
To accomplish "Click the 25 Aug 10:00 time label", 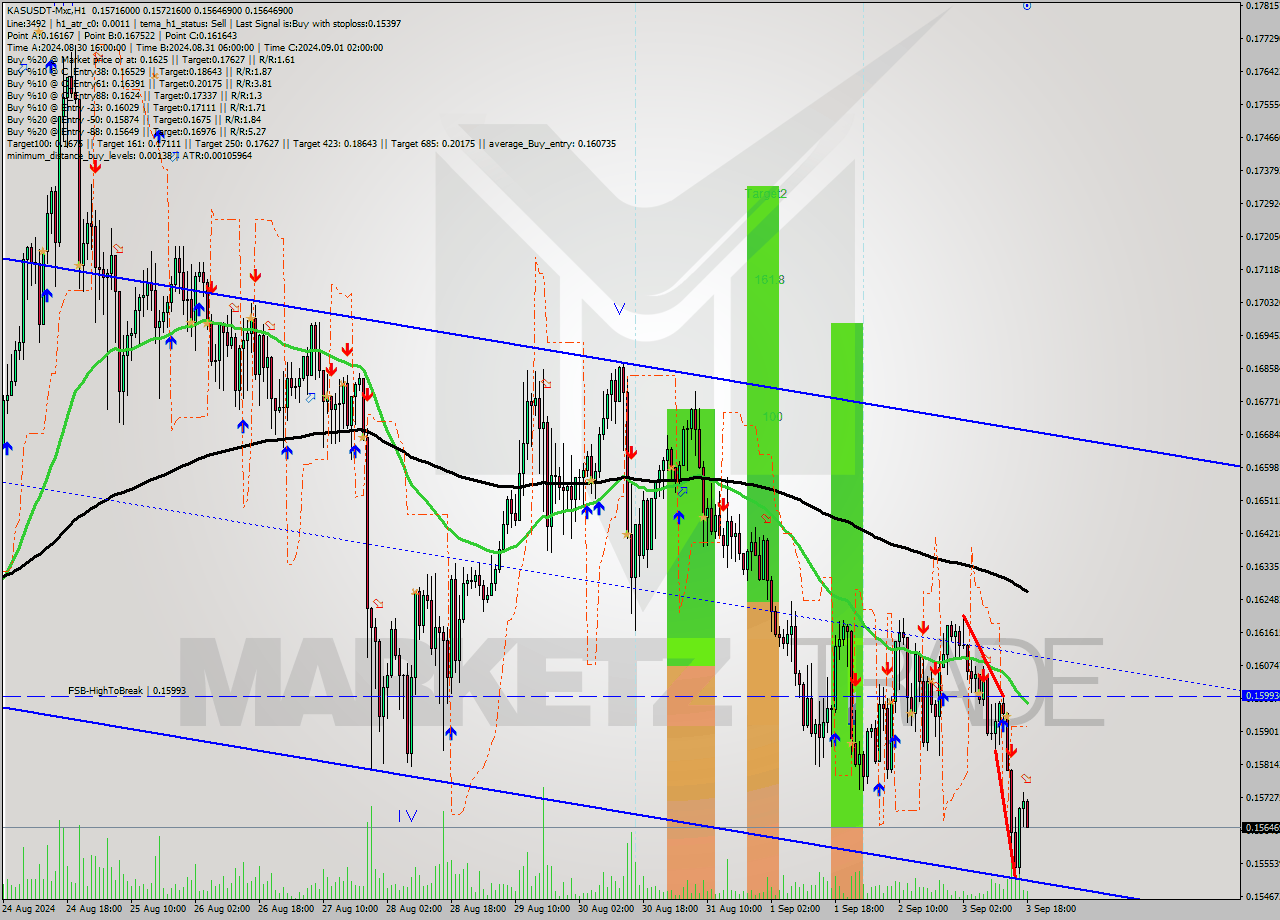I will click(x=158, y=909).
